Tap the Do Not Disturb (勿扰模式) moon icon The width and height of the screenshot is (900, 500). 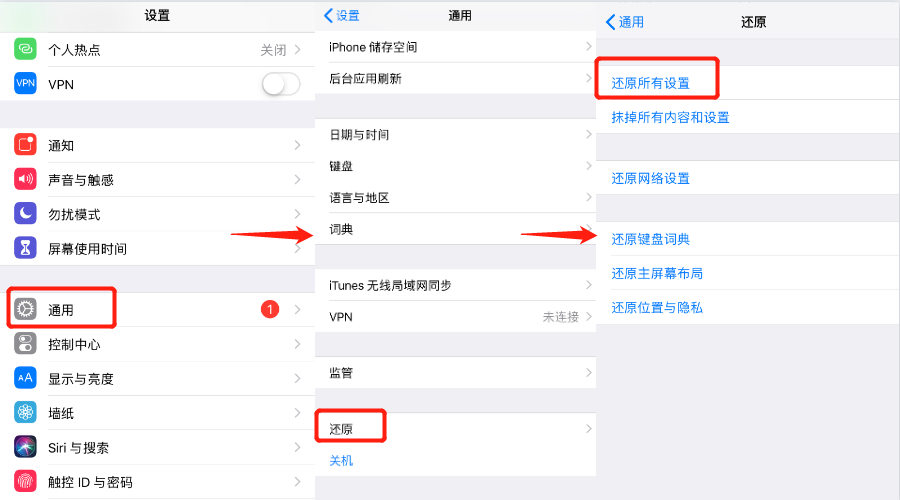pos(25,214)
